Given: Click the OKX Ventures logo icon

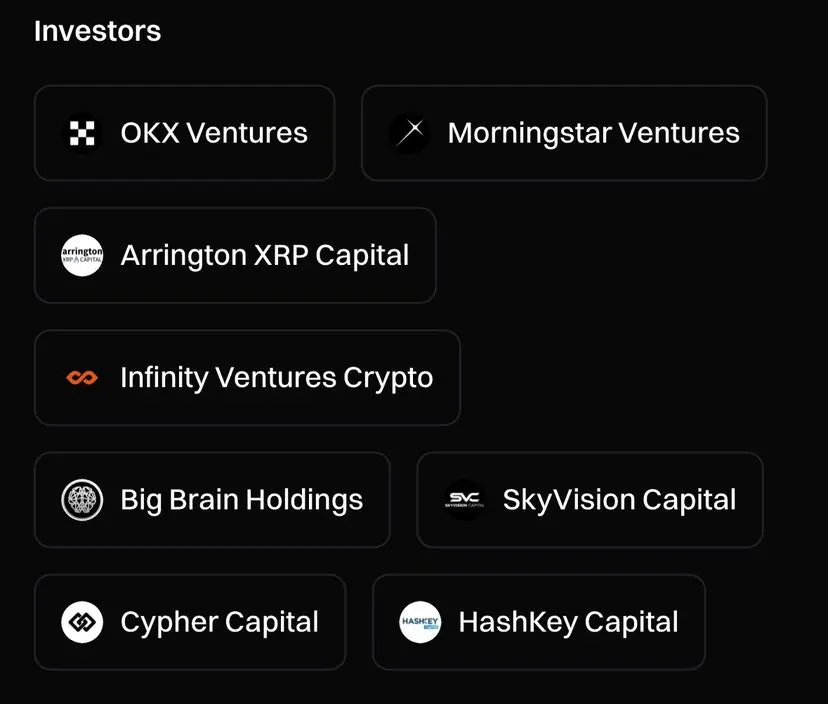Looking at the screenshot, I should [82, 133].
